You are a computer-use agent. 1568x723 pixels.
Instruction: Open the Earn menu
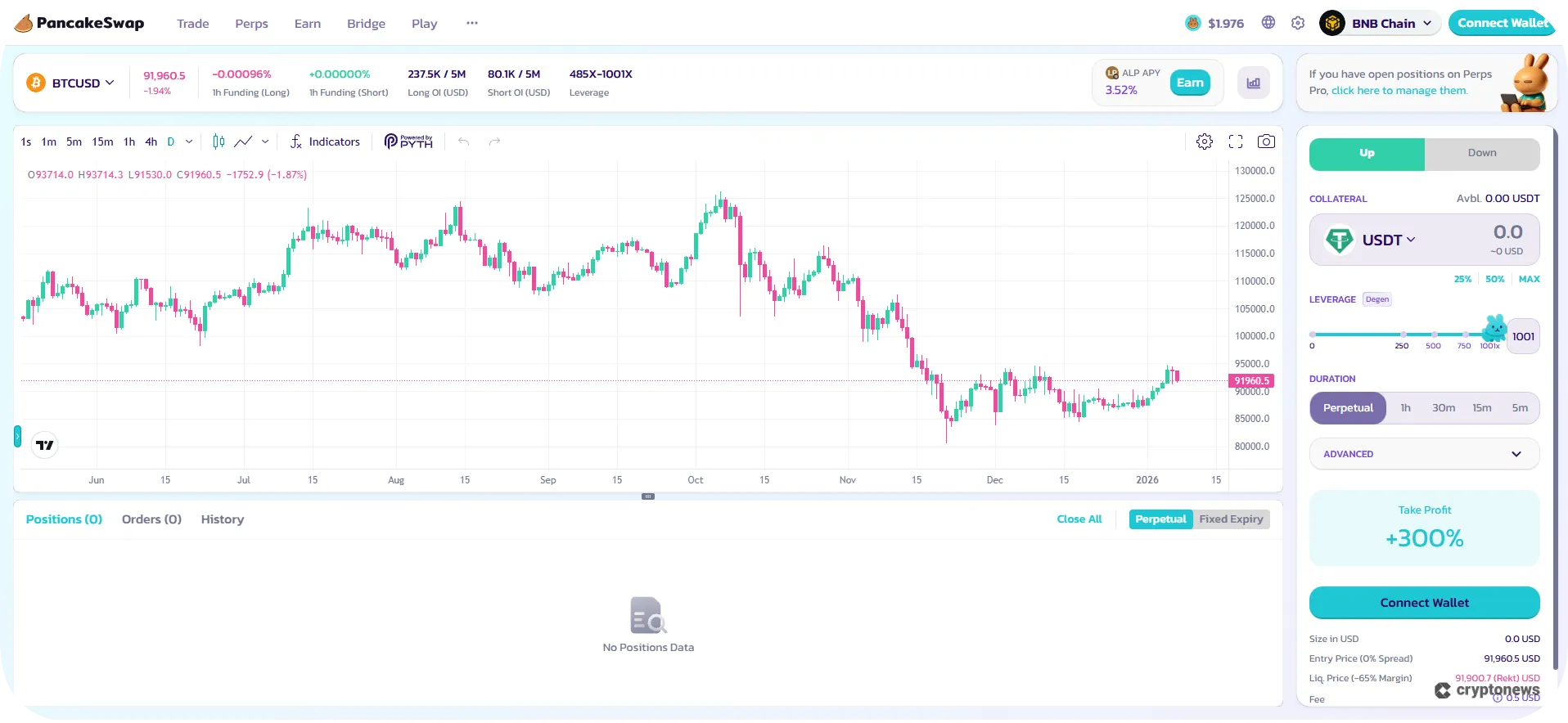[308, 24]
